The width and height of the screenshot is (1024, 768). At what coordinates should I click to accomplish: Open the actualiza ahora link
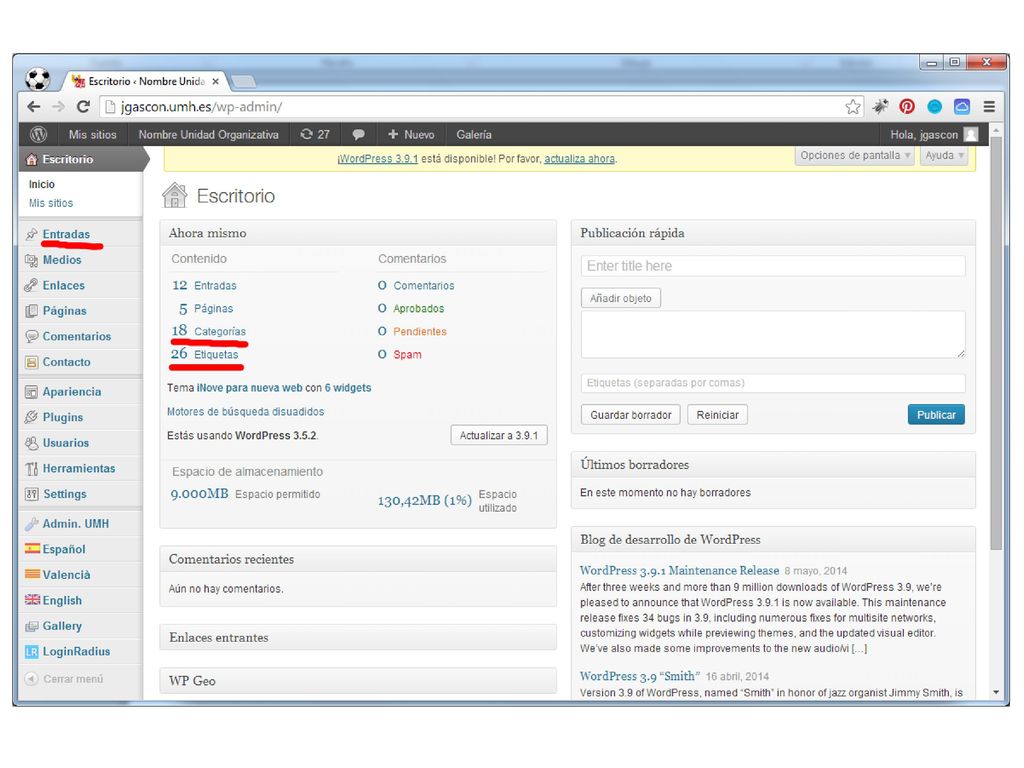[x=580, y=159]
